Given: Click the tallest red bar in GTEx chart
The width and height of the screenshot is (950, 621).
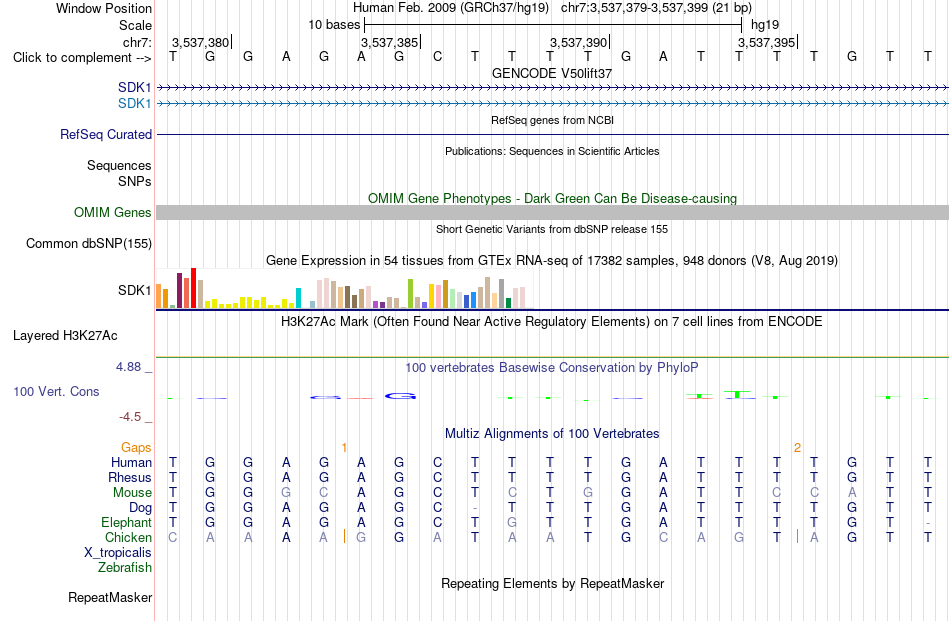Looking at the screenshot, I should (193, 288).
